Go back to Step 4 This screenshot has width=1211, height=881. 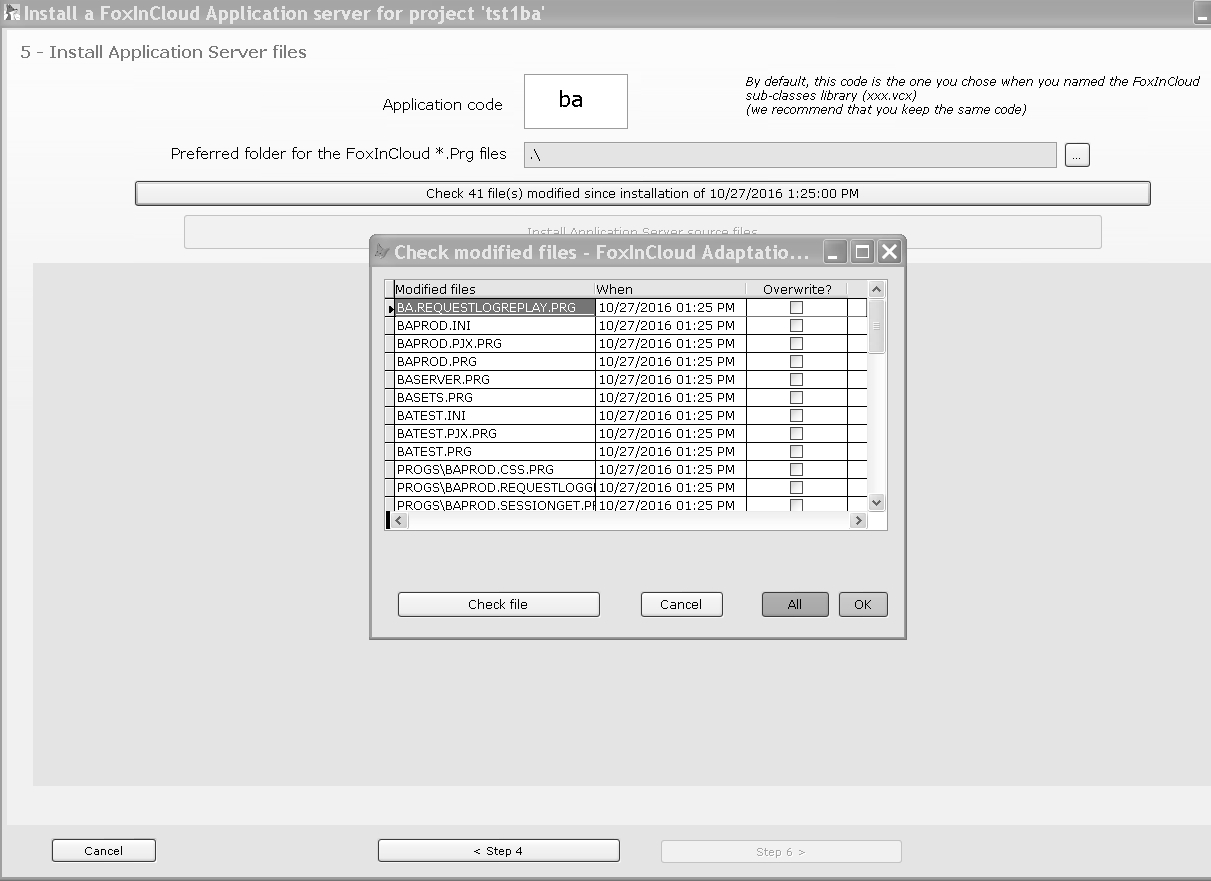[x=498, y=851]
